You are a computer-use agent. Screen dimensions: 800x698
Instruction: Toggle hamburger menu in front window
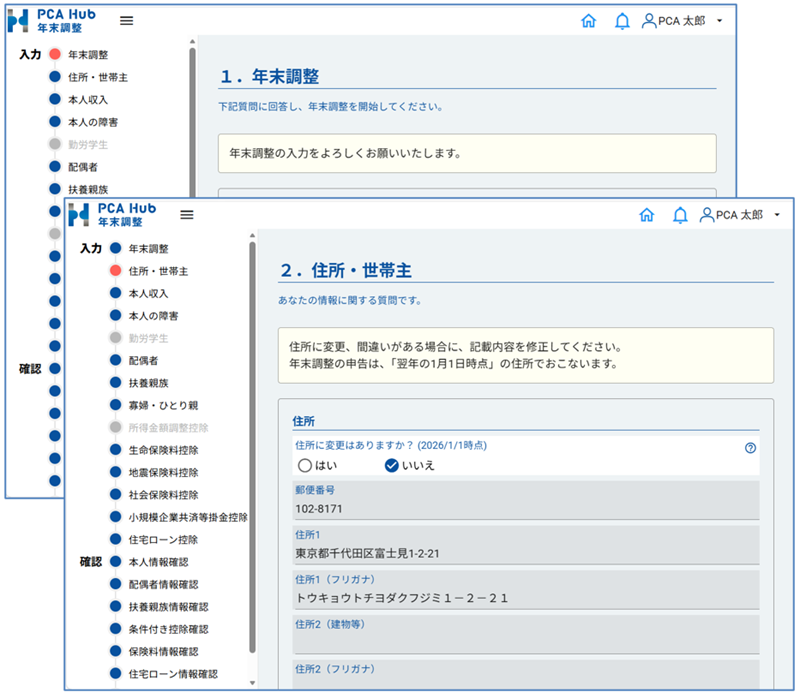pos(187,215)
